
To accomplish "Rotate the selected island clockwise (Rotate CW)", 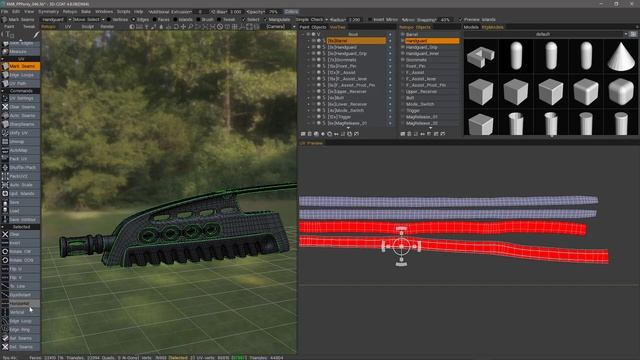I will click(20, 251).
